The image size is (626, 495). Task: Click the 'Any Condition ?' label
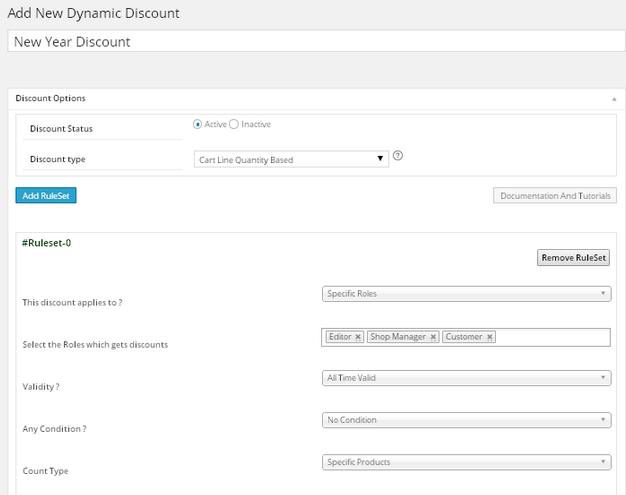[x=54, y=429]
